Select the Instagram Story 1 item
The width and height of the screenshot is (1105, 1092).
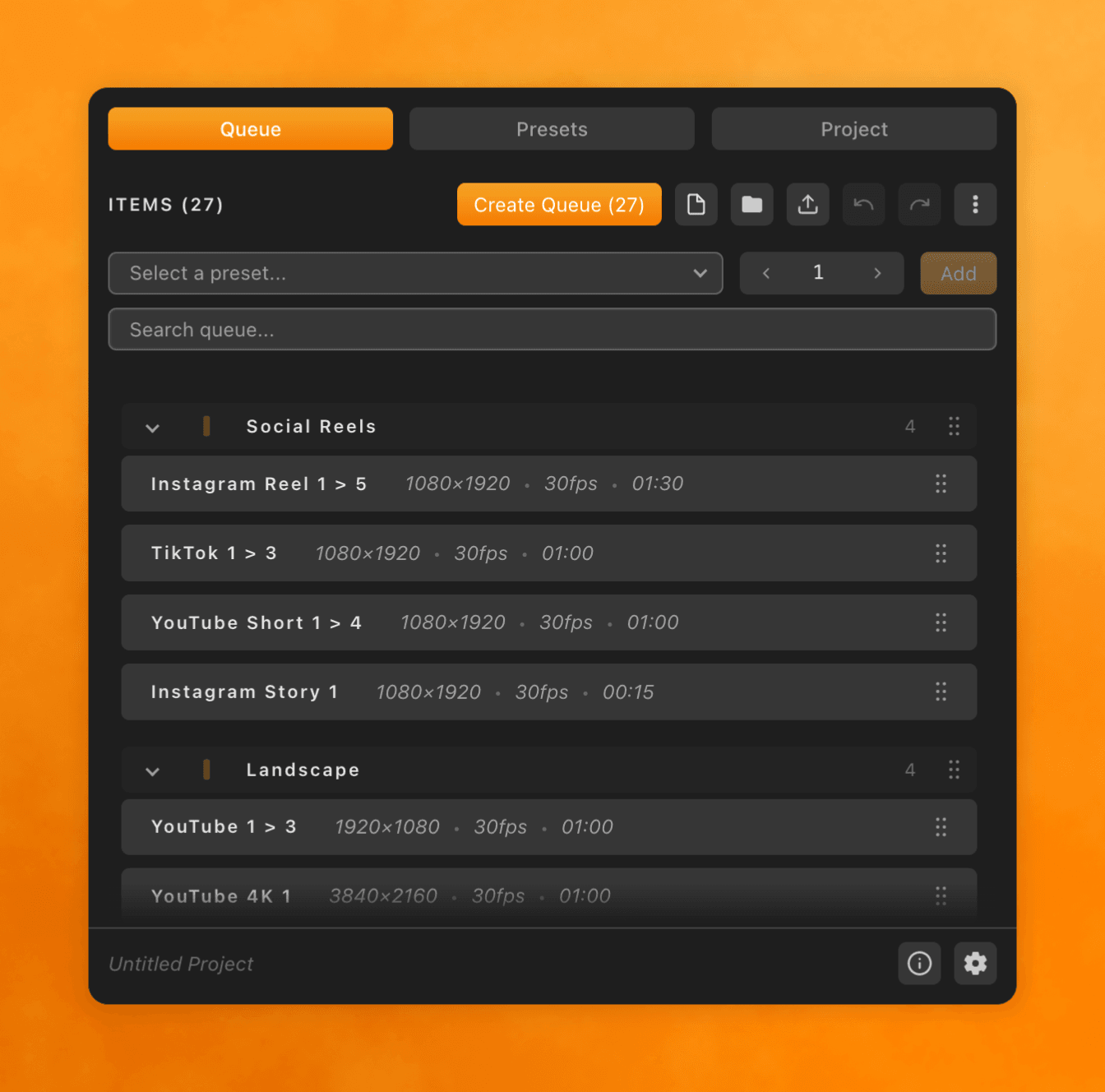[549, 692]
